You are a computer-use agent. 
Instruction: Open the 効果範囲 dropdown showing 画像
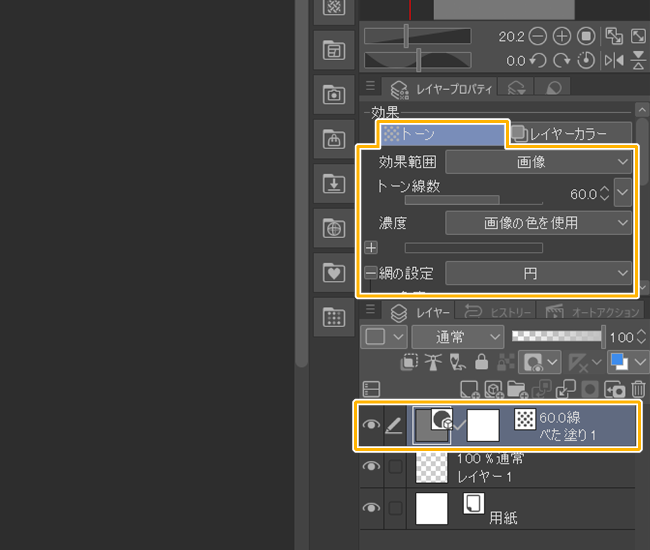[x=538, y=162]
